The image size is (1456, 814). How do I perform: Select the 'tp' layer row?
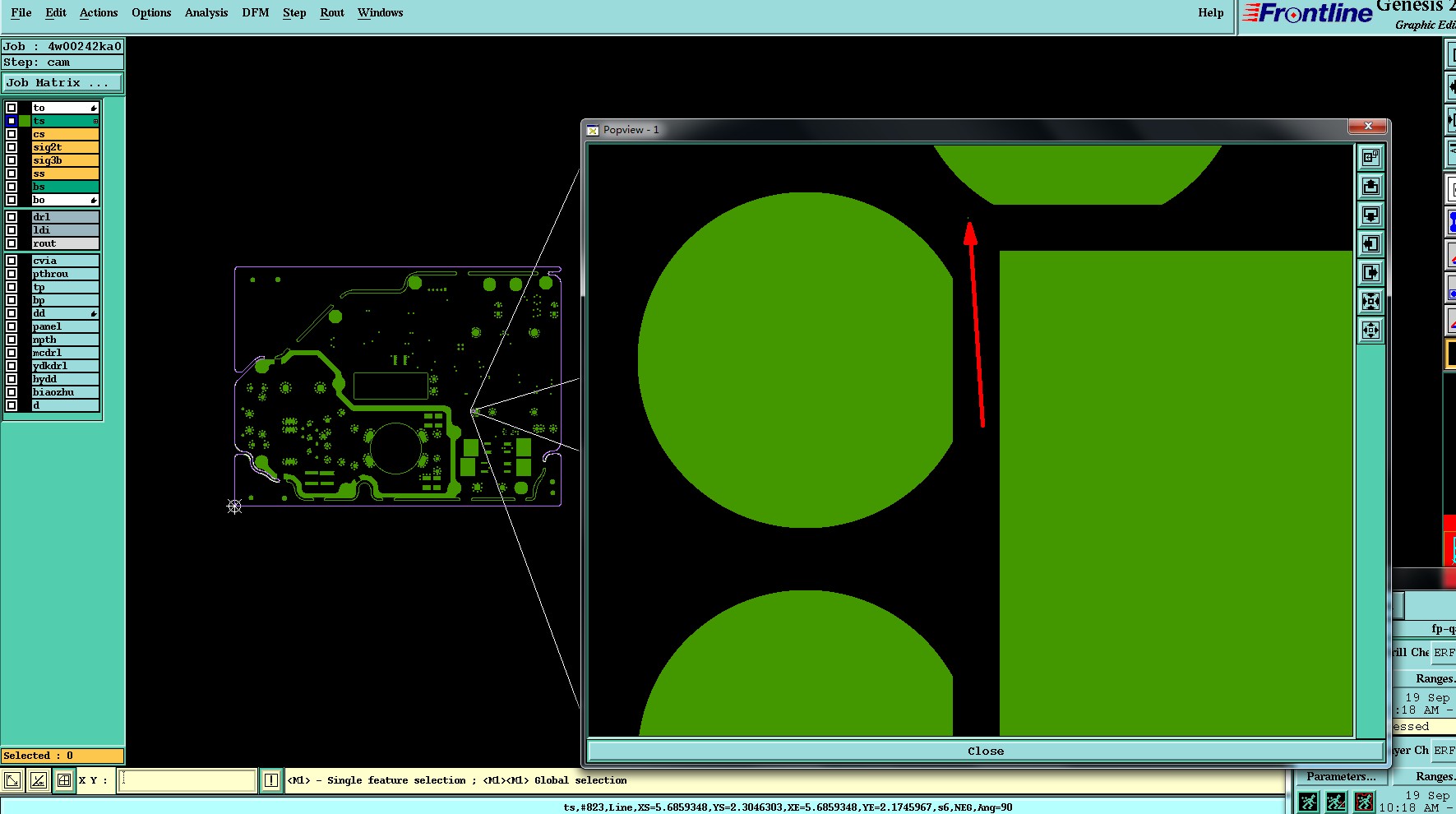66,287
